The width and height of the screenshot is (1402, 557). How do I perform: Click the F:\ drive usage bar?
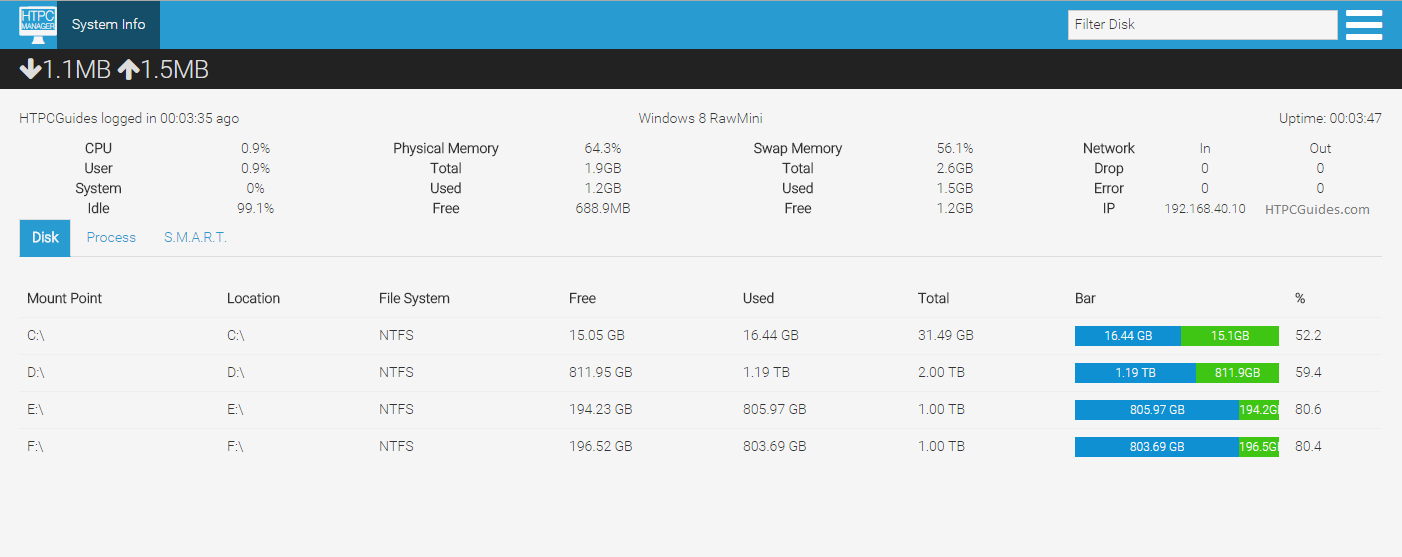(1176, 447)
